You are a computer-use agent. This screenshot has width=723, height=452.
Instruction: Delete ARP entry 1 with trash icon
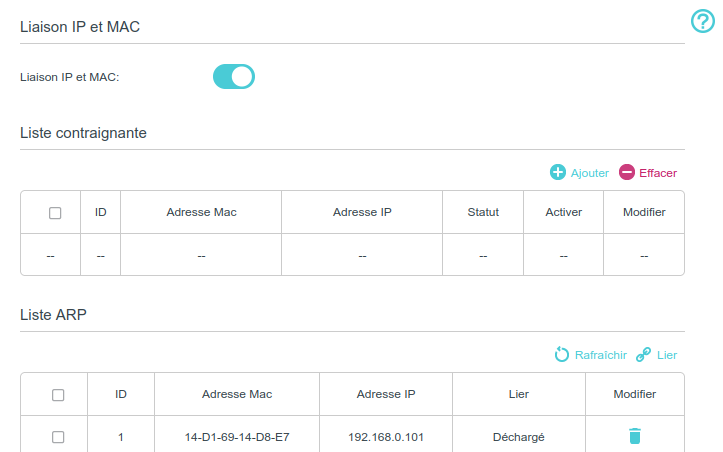tap(635, 436)
